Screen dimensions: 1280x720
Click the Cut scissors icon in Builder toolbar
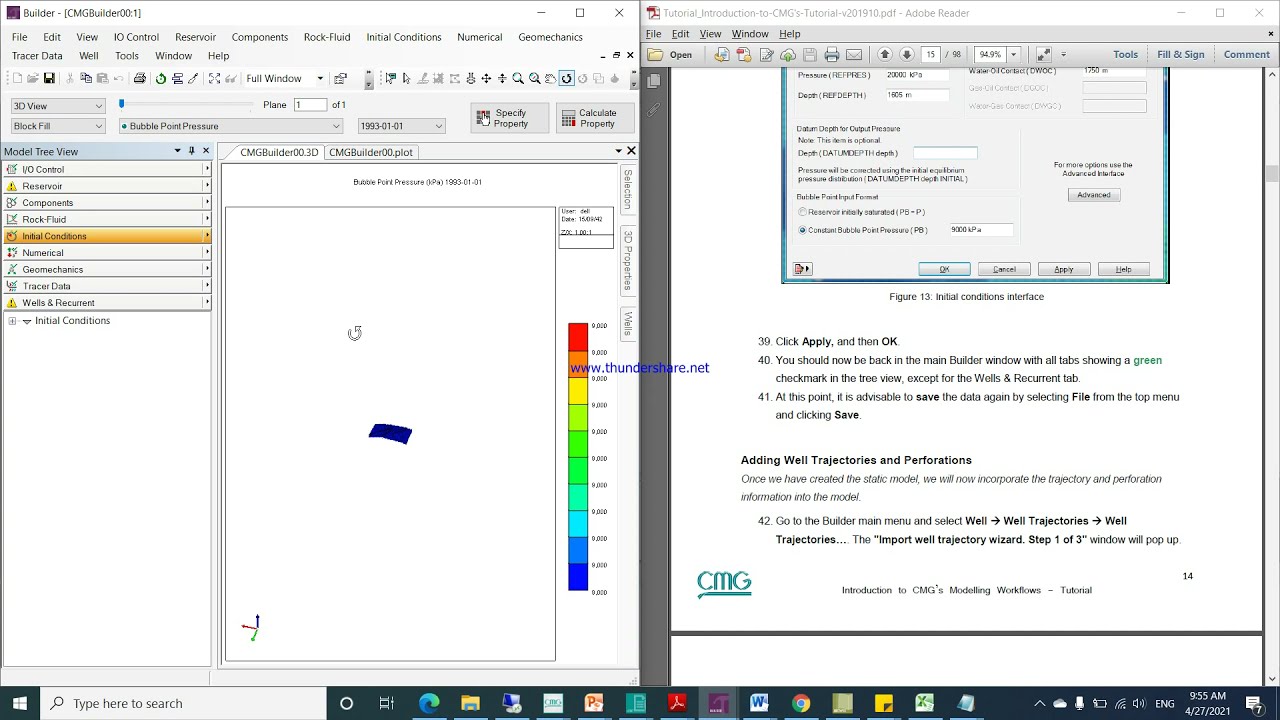point(70,78)
